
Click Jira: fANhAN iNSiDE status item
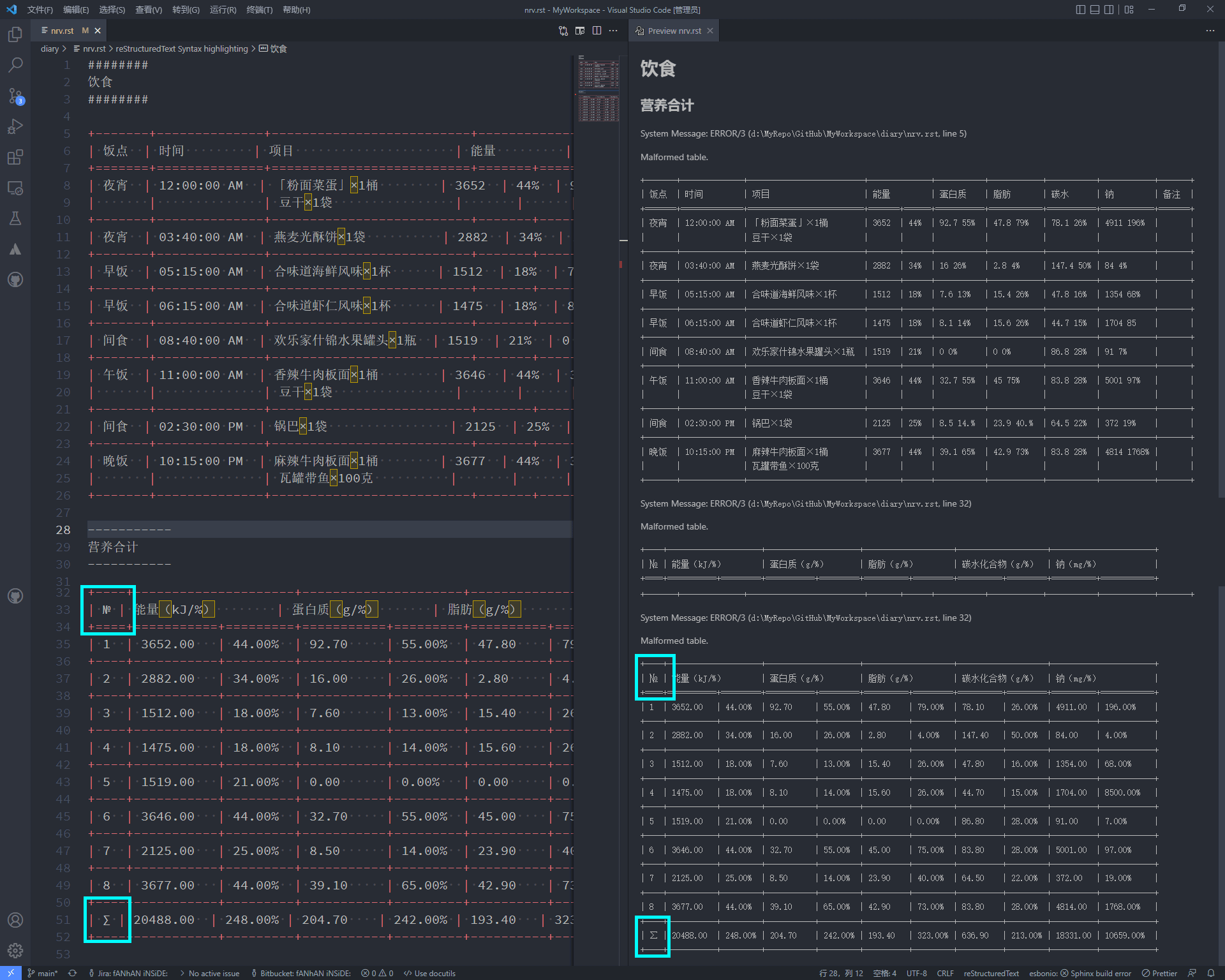(128, 973)
